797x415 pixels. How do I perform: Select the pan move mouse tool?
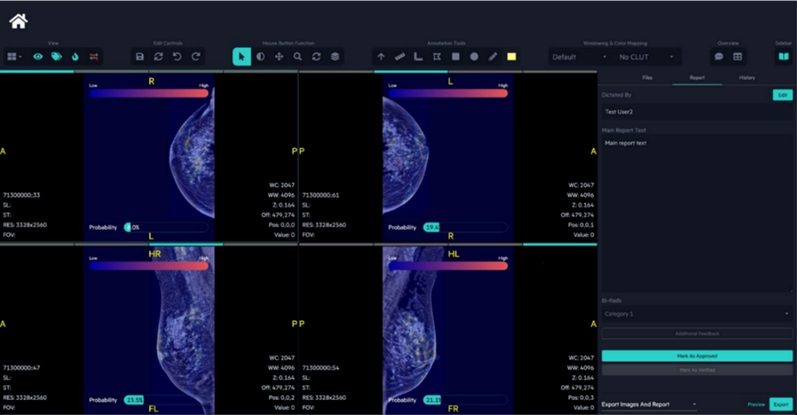(279, 57)
